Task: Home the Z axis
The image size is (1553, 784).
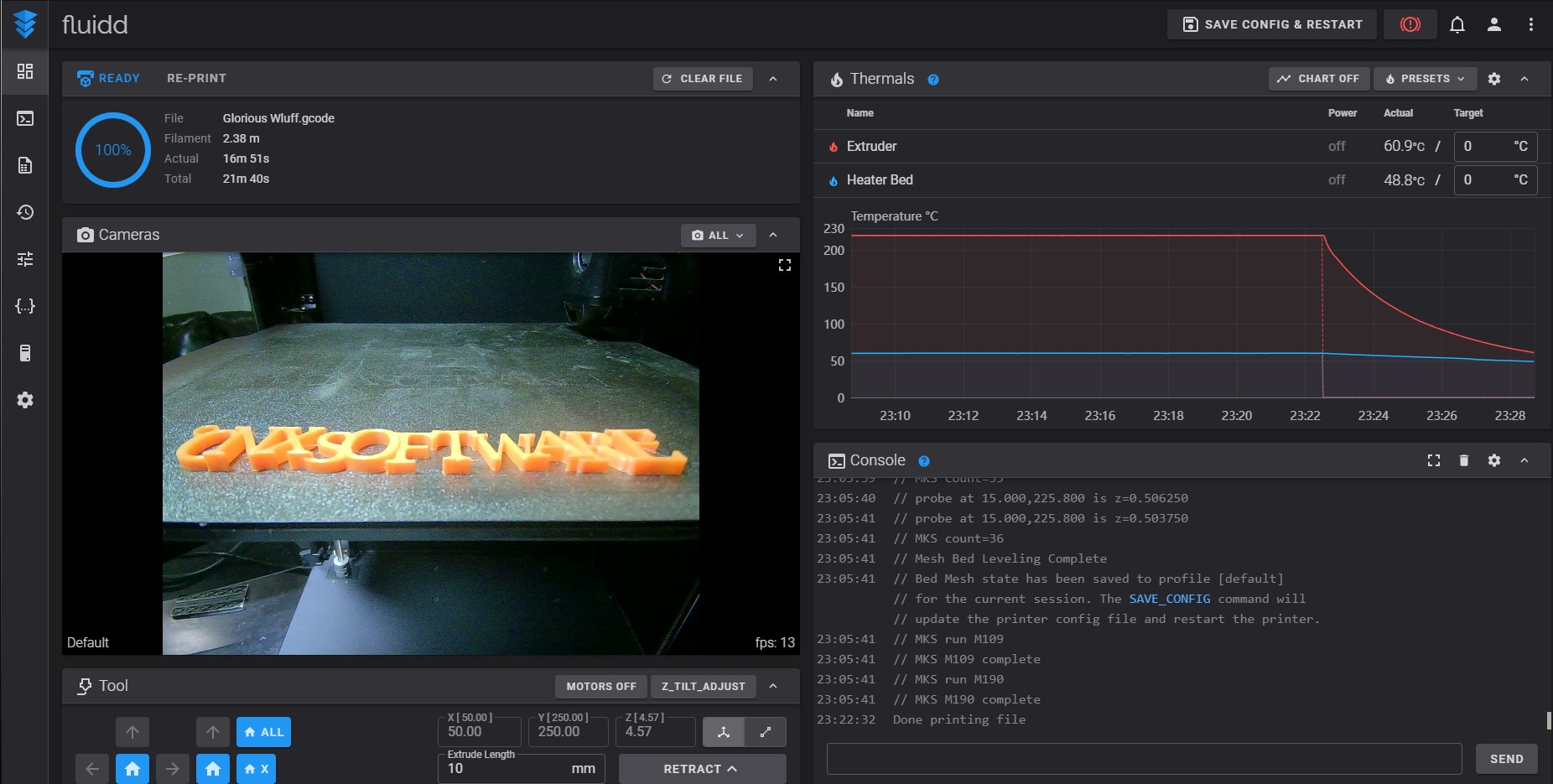Action: (213, 769)
